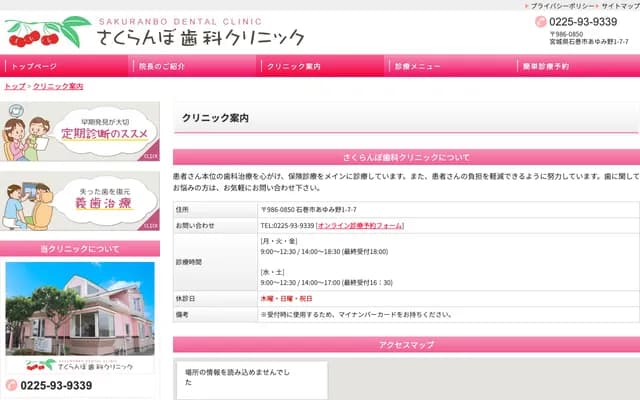This screenshot has width=640, height=400.
Task: Open the サイトマップ link at top
Action: click(x=620, y=6)
